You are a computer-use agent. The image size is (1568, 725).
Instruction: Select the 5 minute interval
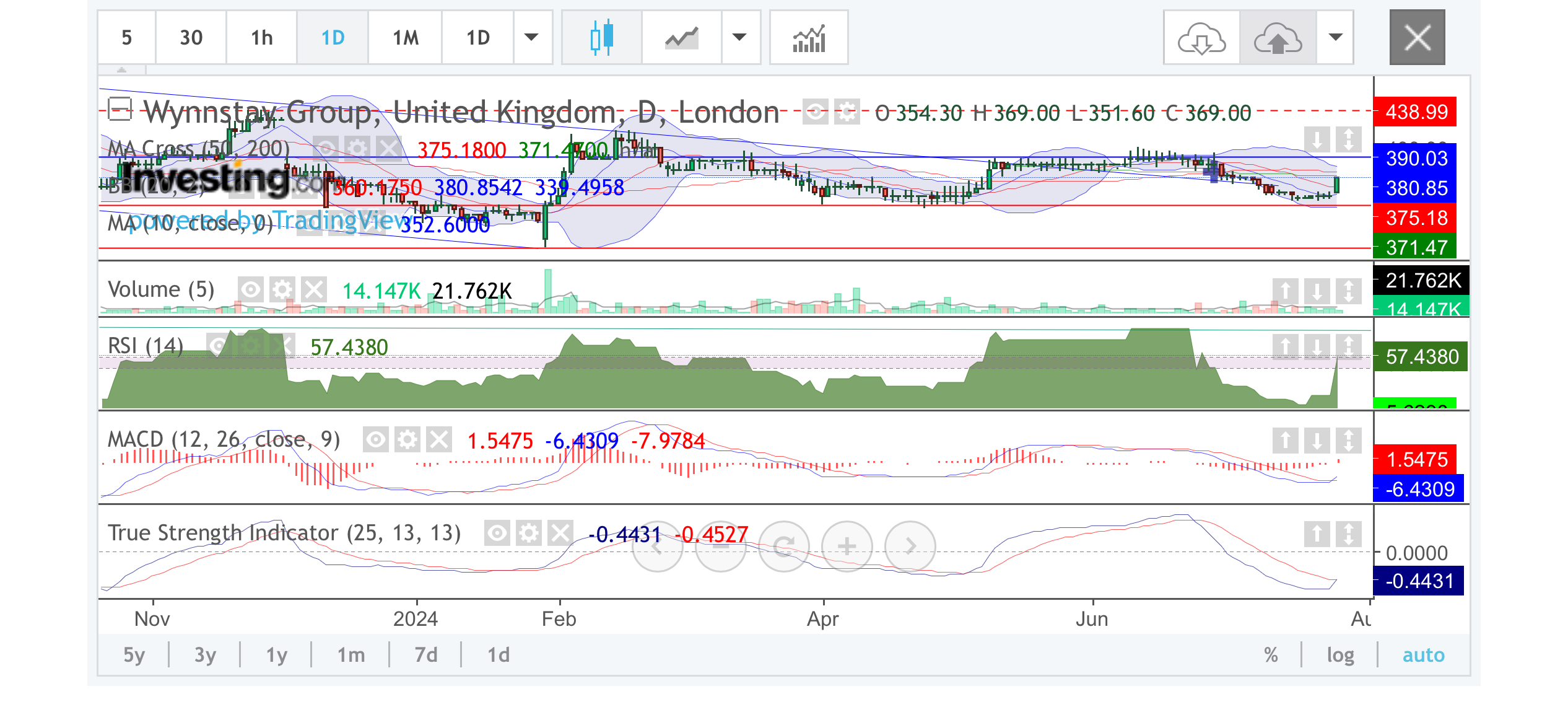(x=127, y=38)
